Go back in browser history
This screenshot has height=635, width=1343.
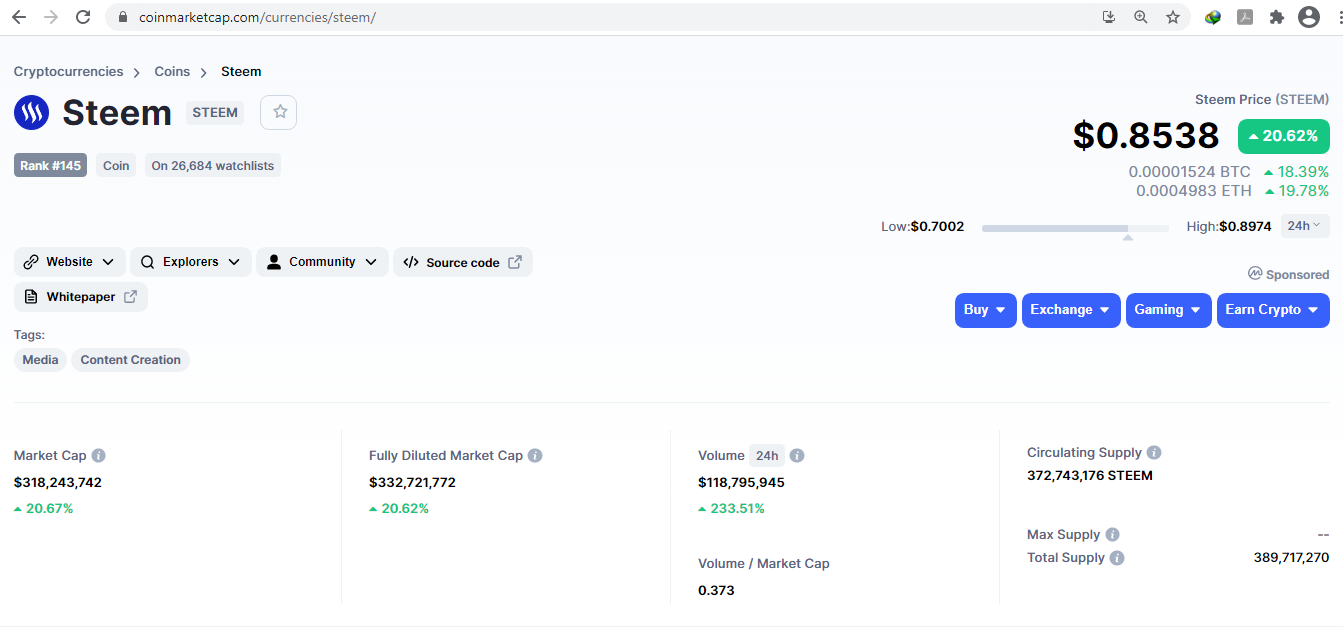pos(19,17)
